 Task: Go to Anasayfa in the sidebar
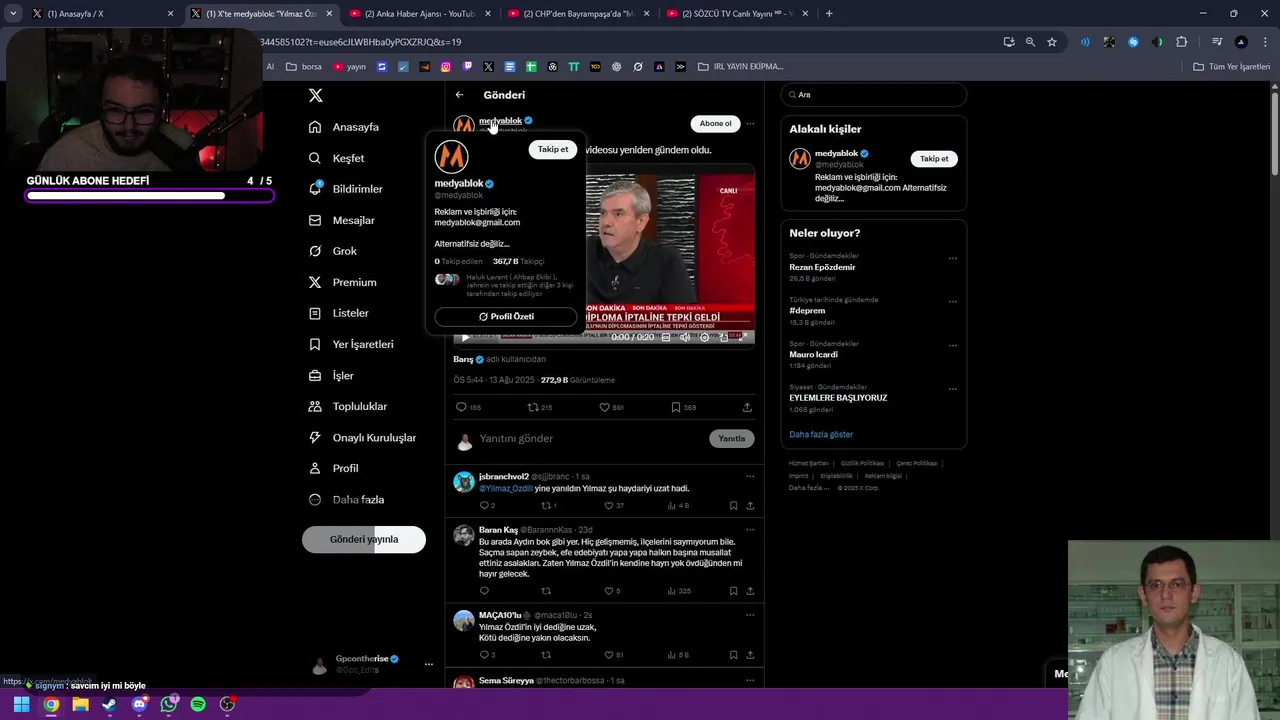(344, 127)
